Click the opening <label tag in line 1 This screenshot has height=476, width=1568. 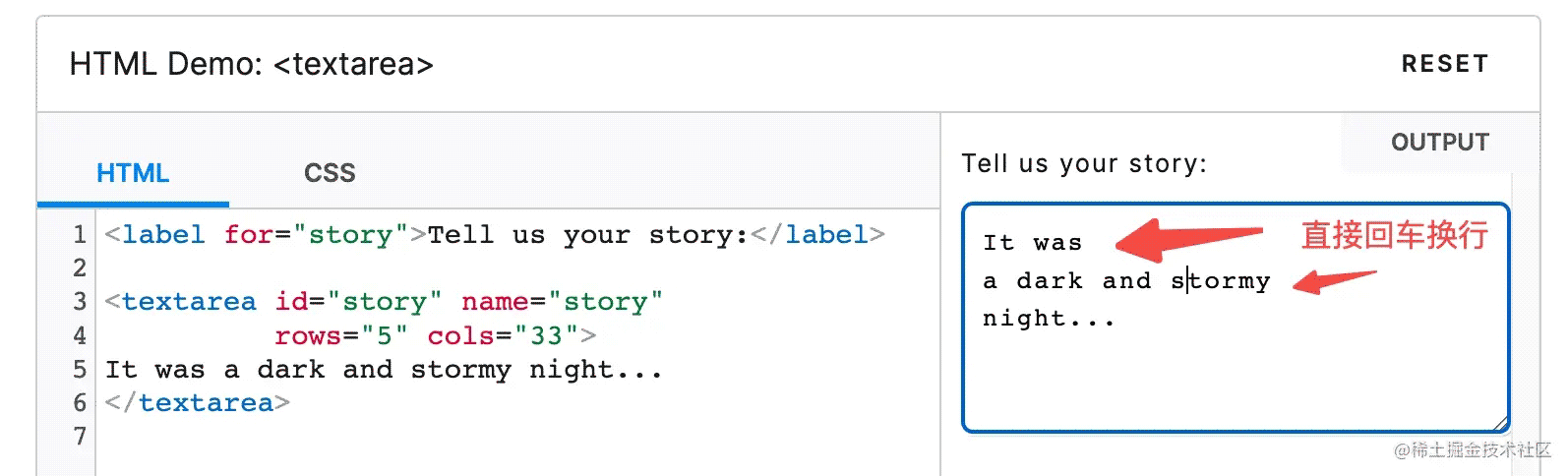pos(155,235)
